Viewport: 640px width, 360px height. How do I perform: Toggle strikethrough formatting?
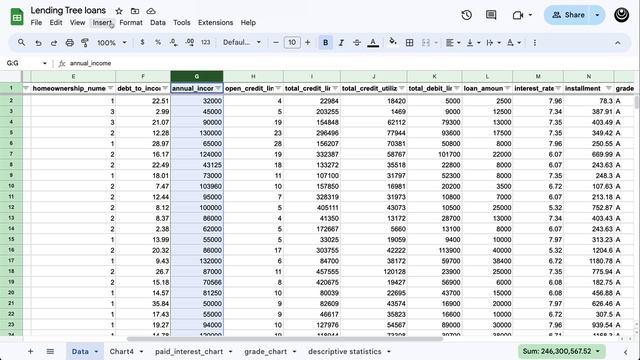[x=357, y=42]
